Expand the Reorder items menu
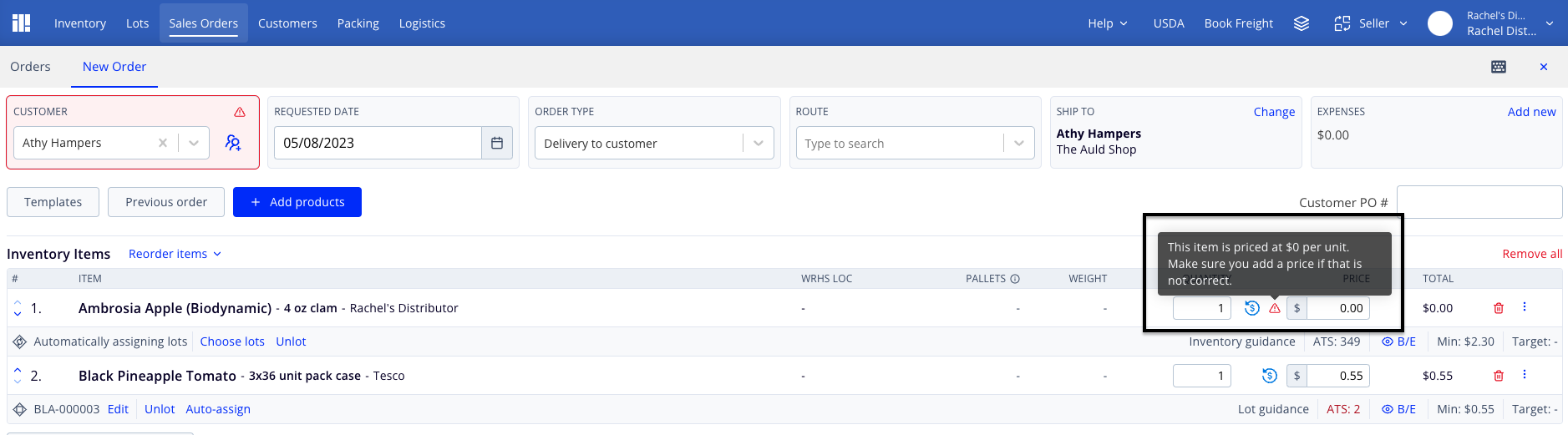 [175, 254]
